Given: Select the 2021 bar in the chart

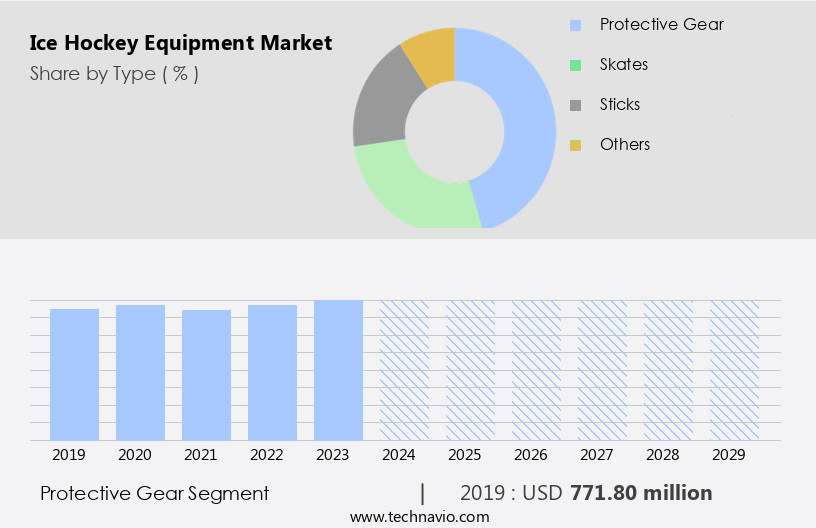Looking at the screenshot, I should point(207,375).
